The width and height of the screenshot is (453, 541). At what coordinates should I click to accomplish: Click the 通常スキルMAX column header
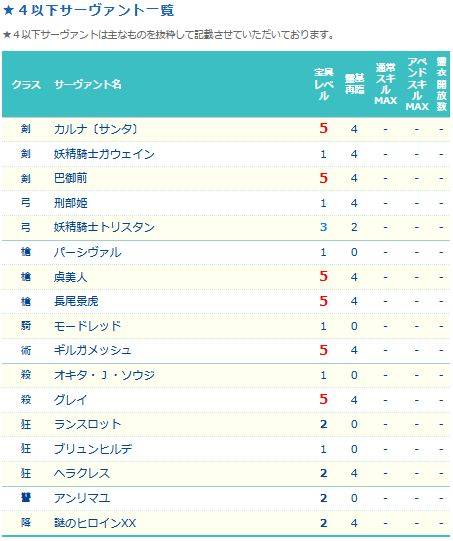coord(385,84)
